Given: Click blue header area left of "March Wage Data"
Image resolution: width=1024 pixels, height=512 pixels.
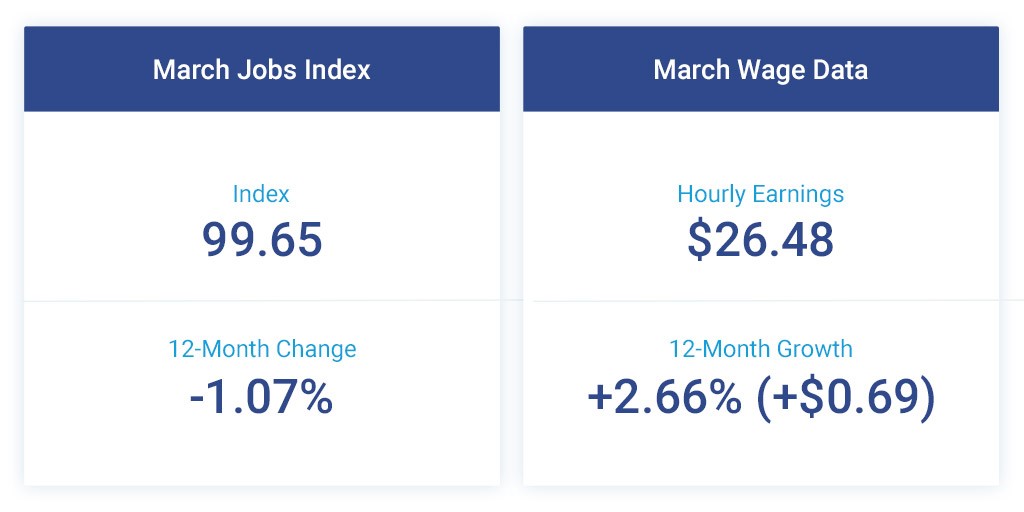Looking at the screenshot, I should (x=585, y=70).
